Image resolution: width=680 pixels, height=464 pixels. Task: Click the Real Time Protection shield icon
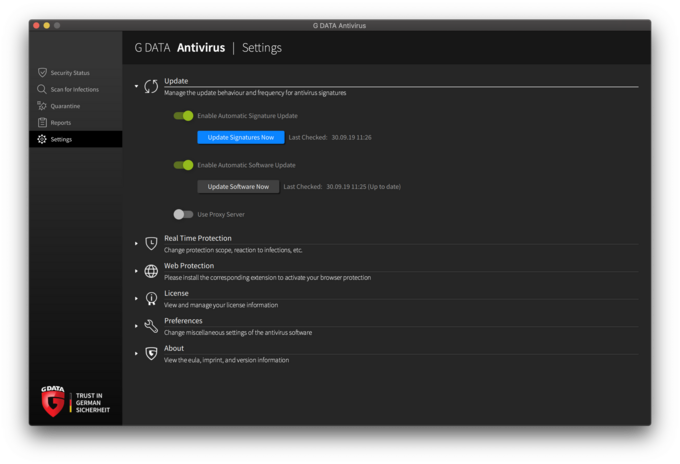(151, 244)
